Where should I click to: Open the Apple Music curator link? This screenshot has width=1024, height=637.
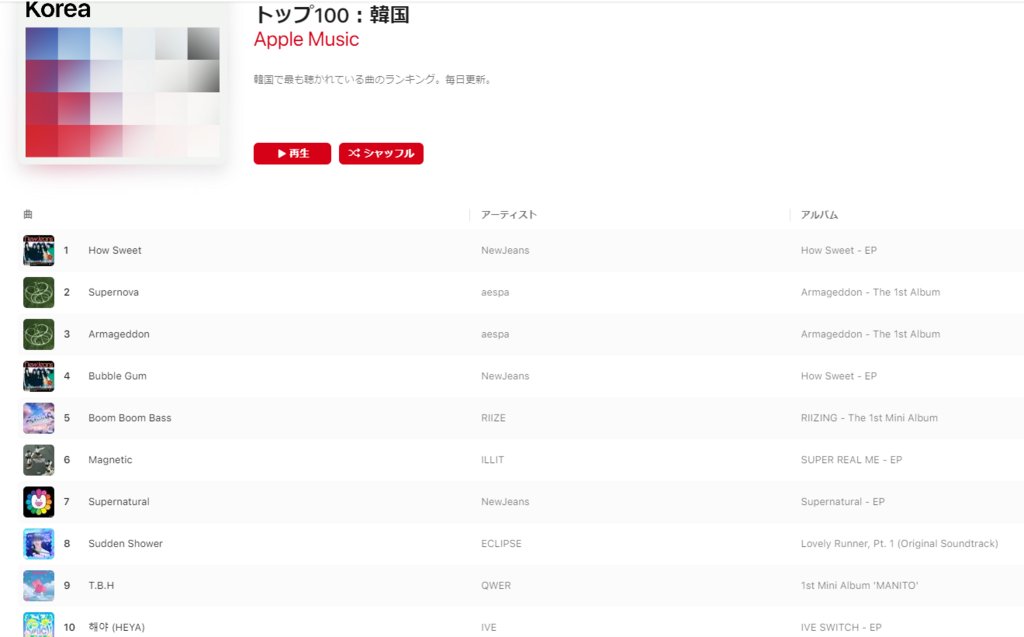306,40
